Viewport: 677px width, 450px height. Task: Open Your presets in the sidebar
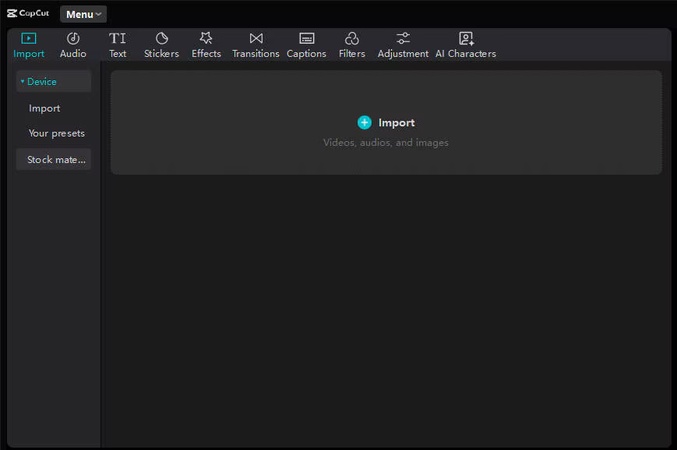click(x=56, y=133)
